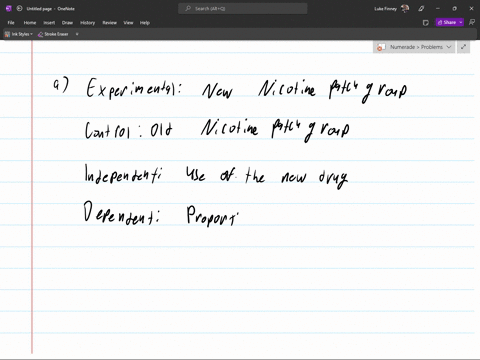This screenshot has height=360, width=480.
Task: Open the Luke Finney account picture
Action: click(x=405, y=8)
